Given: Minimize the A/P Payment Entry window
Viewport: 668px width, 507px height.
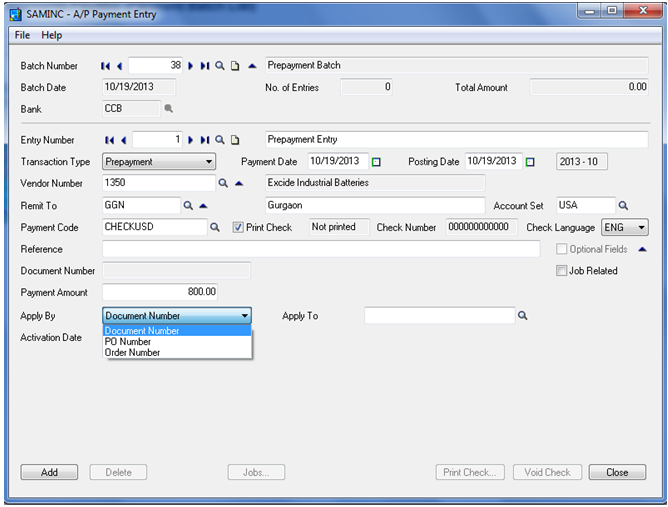Looking at the screenshot, I should tap(590, 10).
